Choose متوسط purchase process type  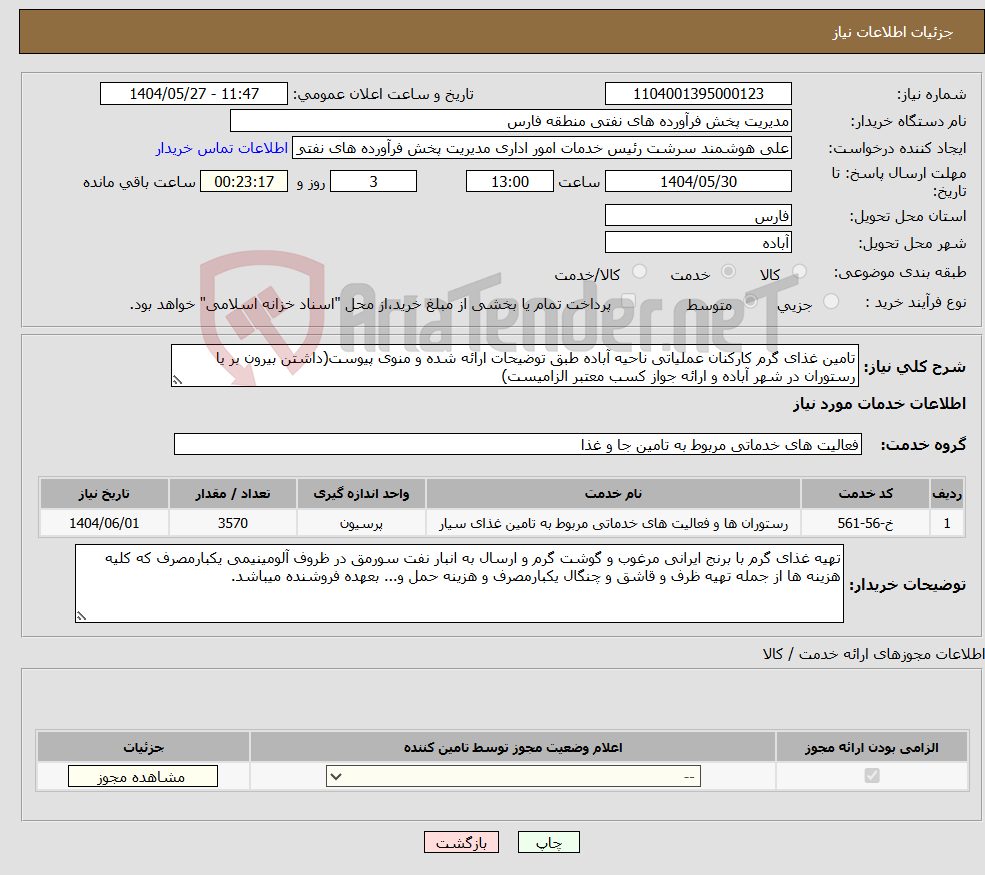(748, 301)
